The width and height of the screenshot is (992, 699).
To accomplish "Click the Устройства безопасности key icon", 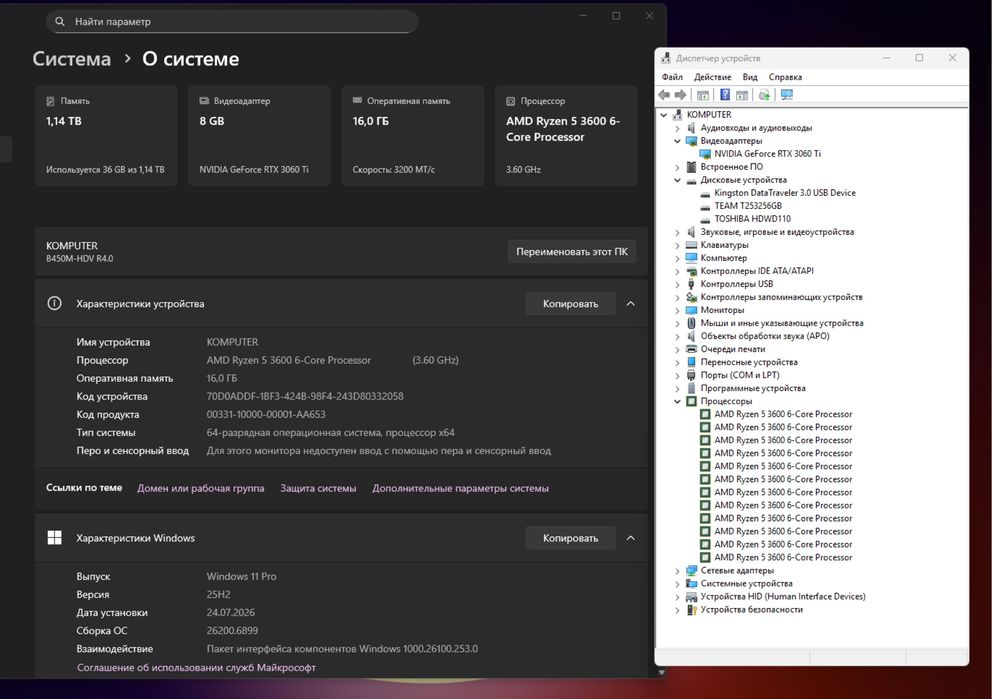I will click(x=691, y=610).
